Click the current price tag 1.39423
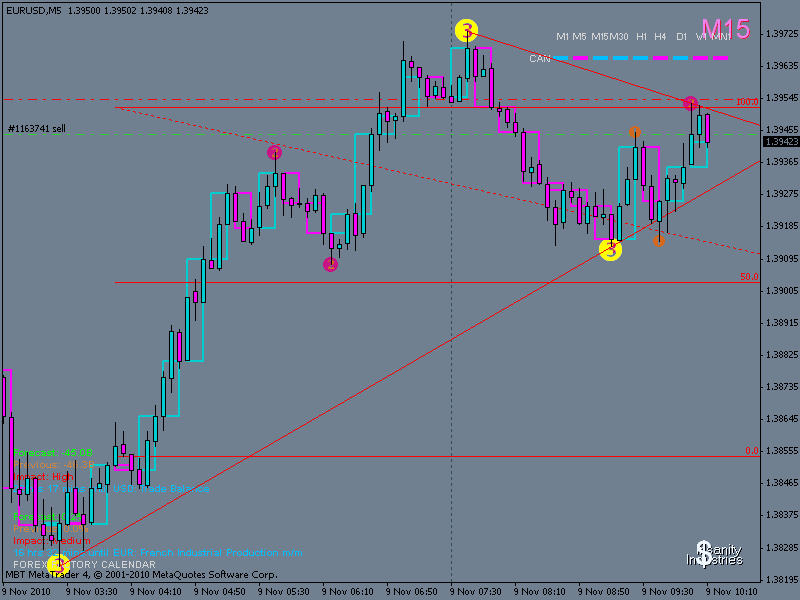800x600 pixels. 780,142
